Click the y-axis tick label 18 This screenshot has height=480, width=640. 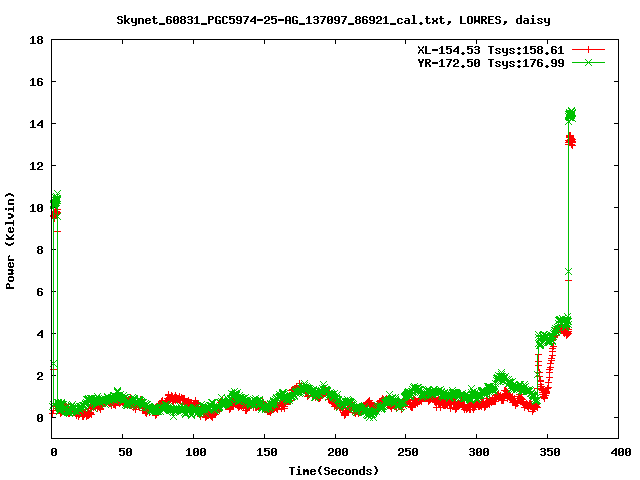click(x=36, y=40)
